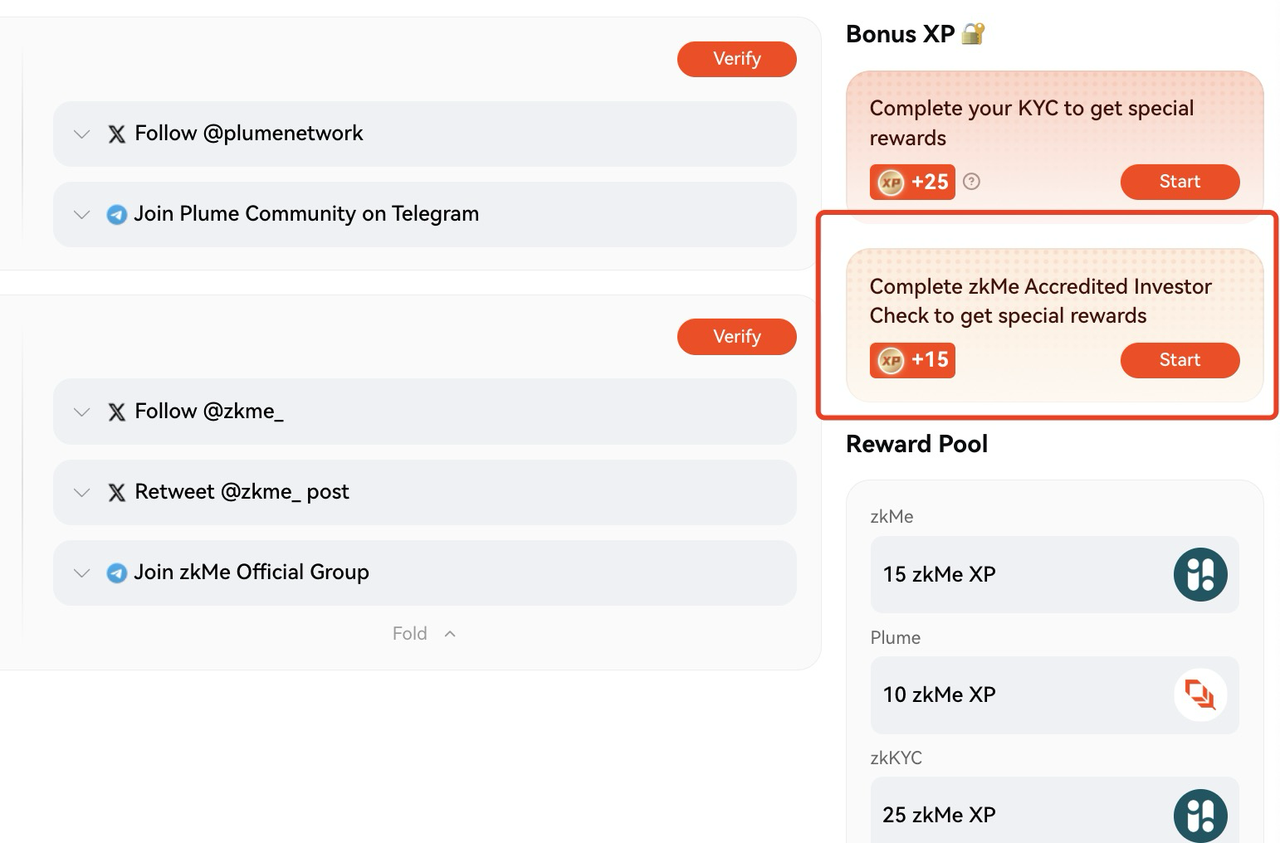The image size is (1280, 843).
Task: Click the zkMe logo in 25 zkMe XP row
Action: [1200, 815]
